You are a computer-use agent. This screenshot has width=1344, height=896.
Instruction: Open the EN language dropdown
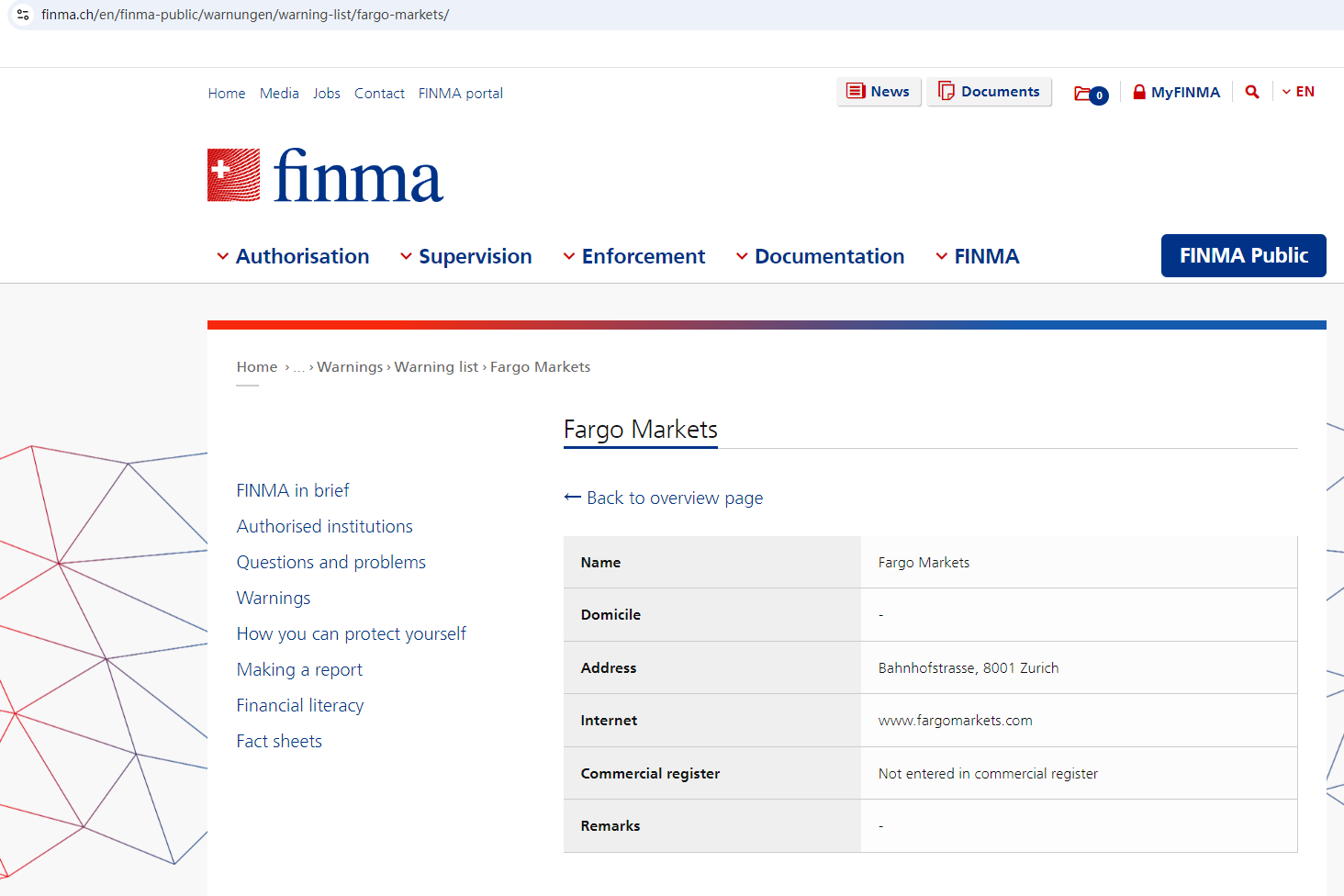tap(1298, 92)
